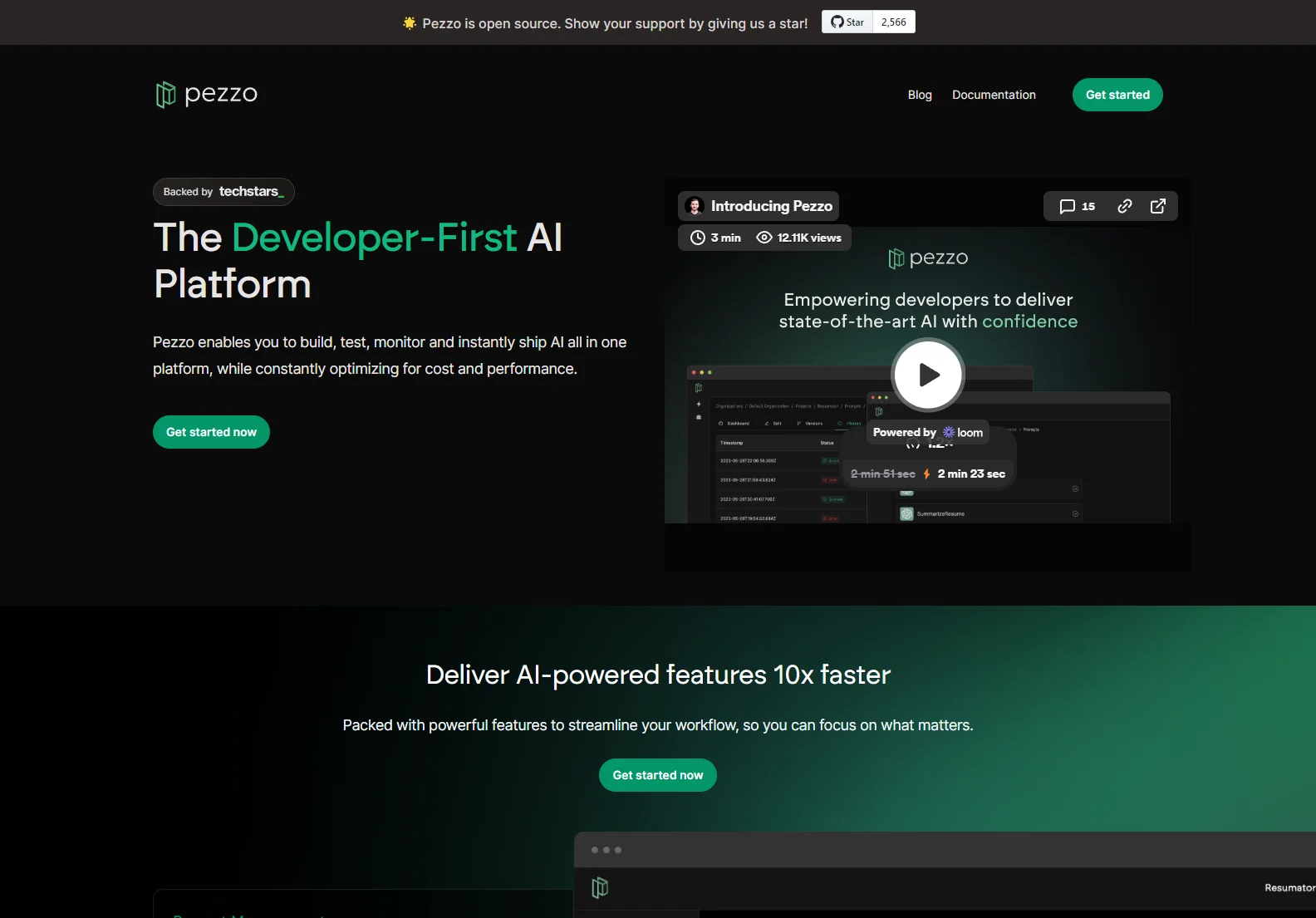Click the 12.11K views label
Viewport: 1316px width, 918px height.
click(798, 238)
